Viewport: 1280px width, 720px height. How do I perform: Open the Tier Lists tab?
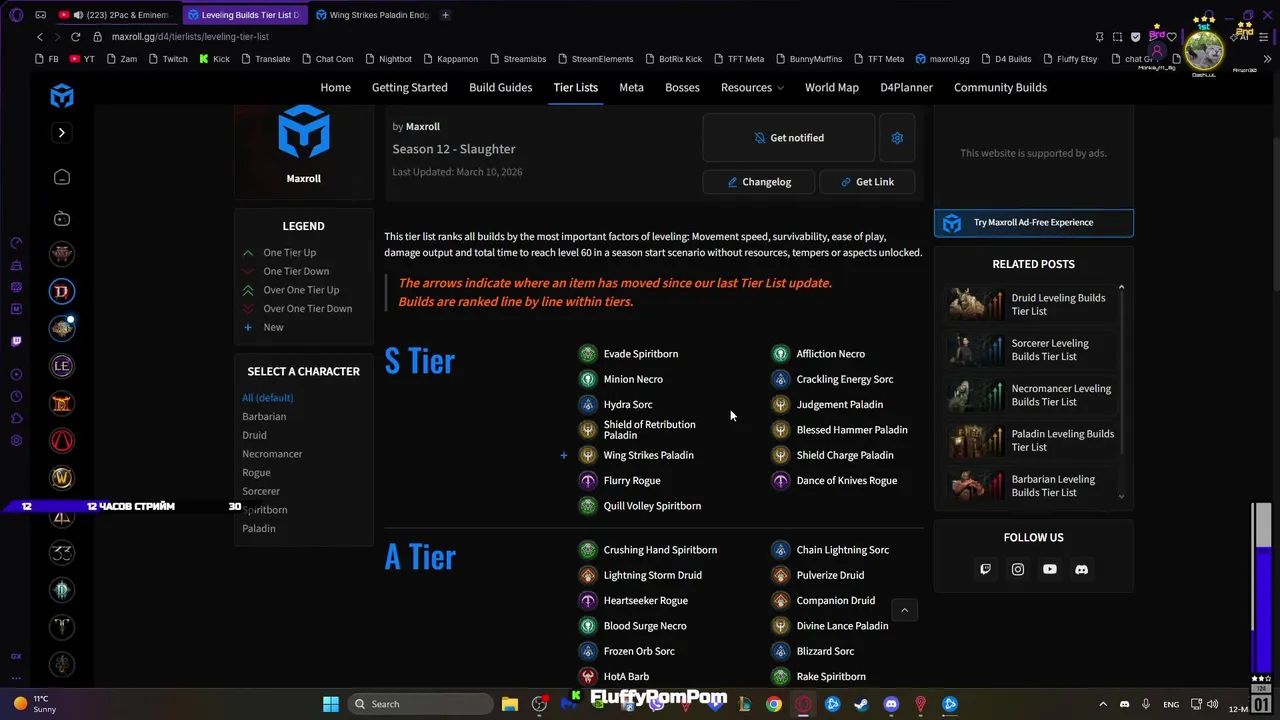point(576,87)
